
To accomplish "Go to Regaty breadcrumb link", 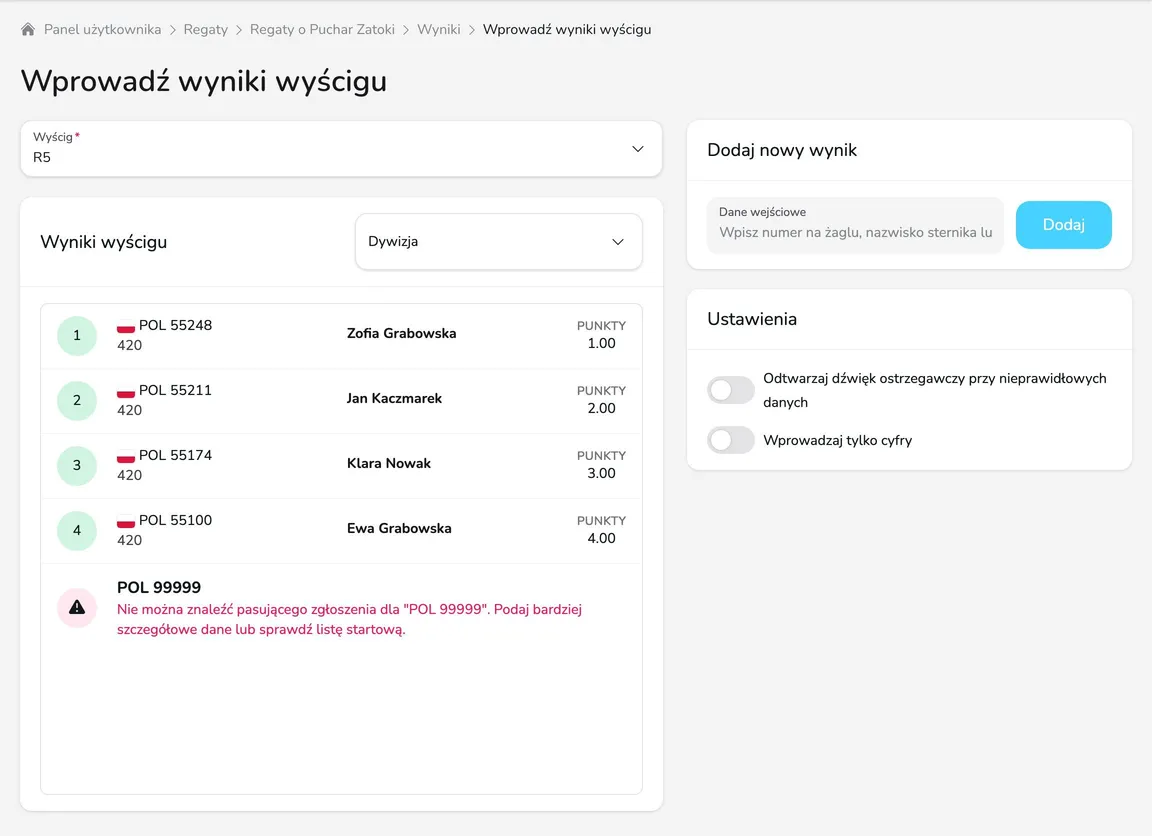I will click(206, 29).
